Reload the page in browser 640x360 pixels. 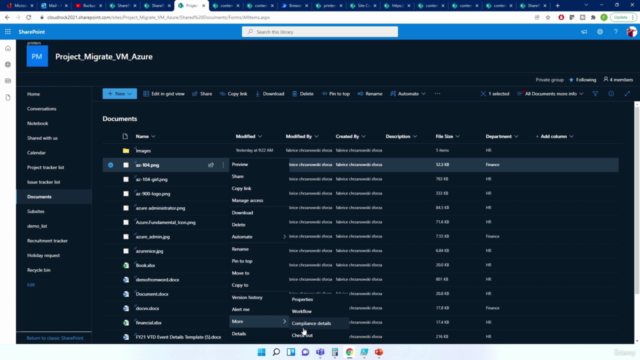coord(28,18)
